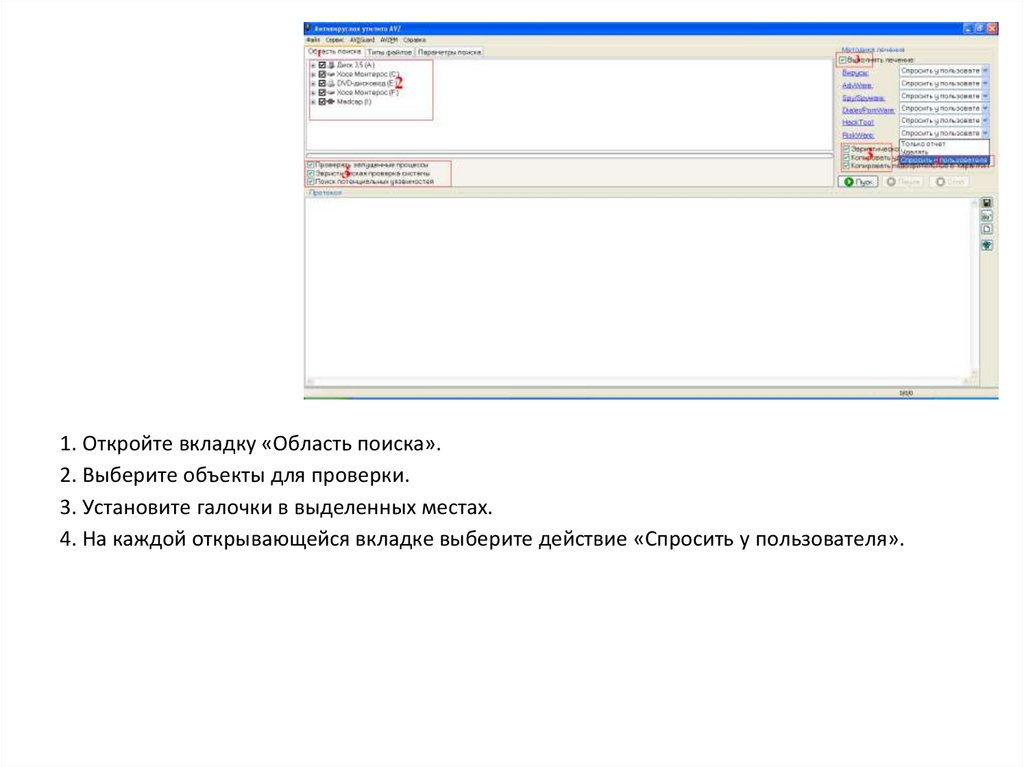
Task: Open the HackTool action dropdown
Action: tap(985, 120)
